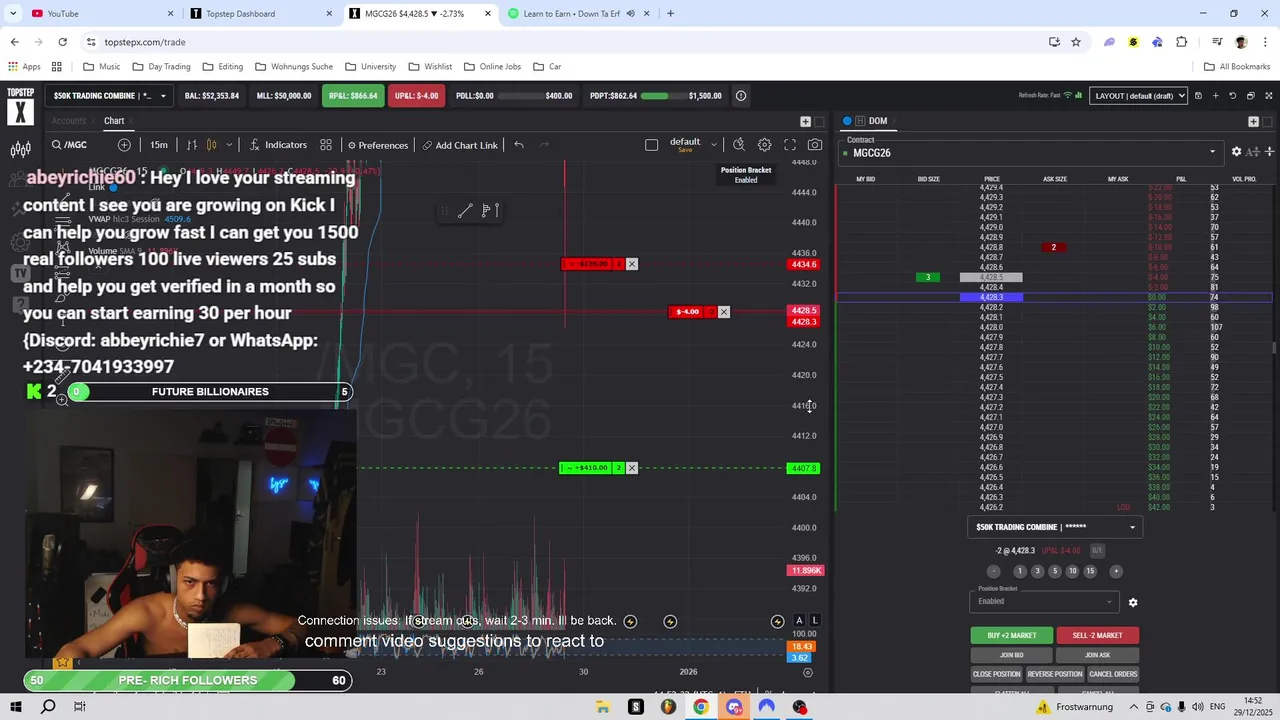Screen dimensions: 1280x720
Task: Close the -$4.00 position marker on chart
Action: [724, 312]
